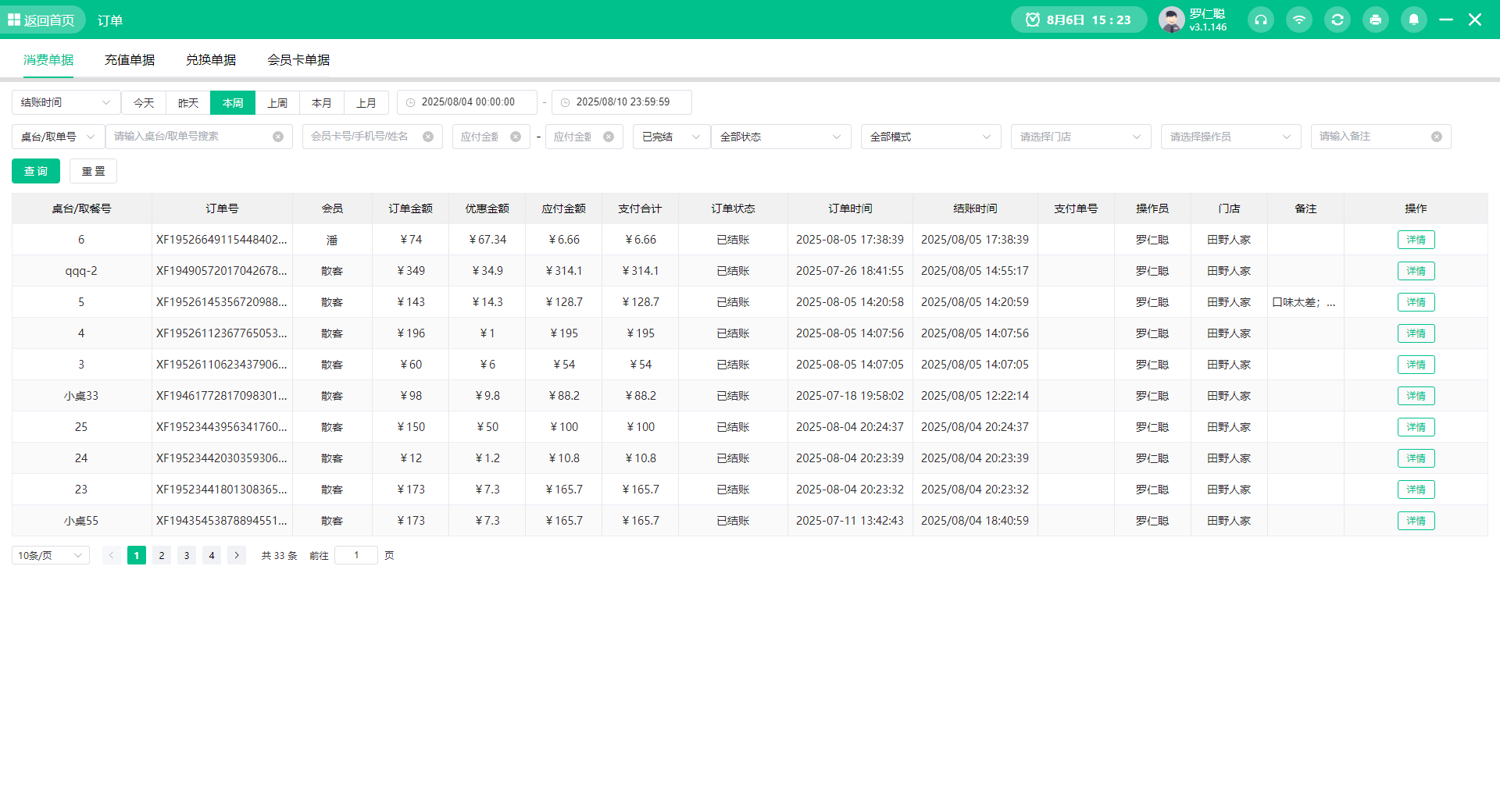Select the 本月 time range option
Viewport: 1500px width, 812px height.
pyautogui.click(x=322, y=102)
